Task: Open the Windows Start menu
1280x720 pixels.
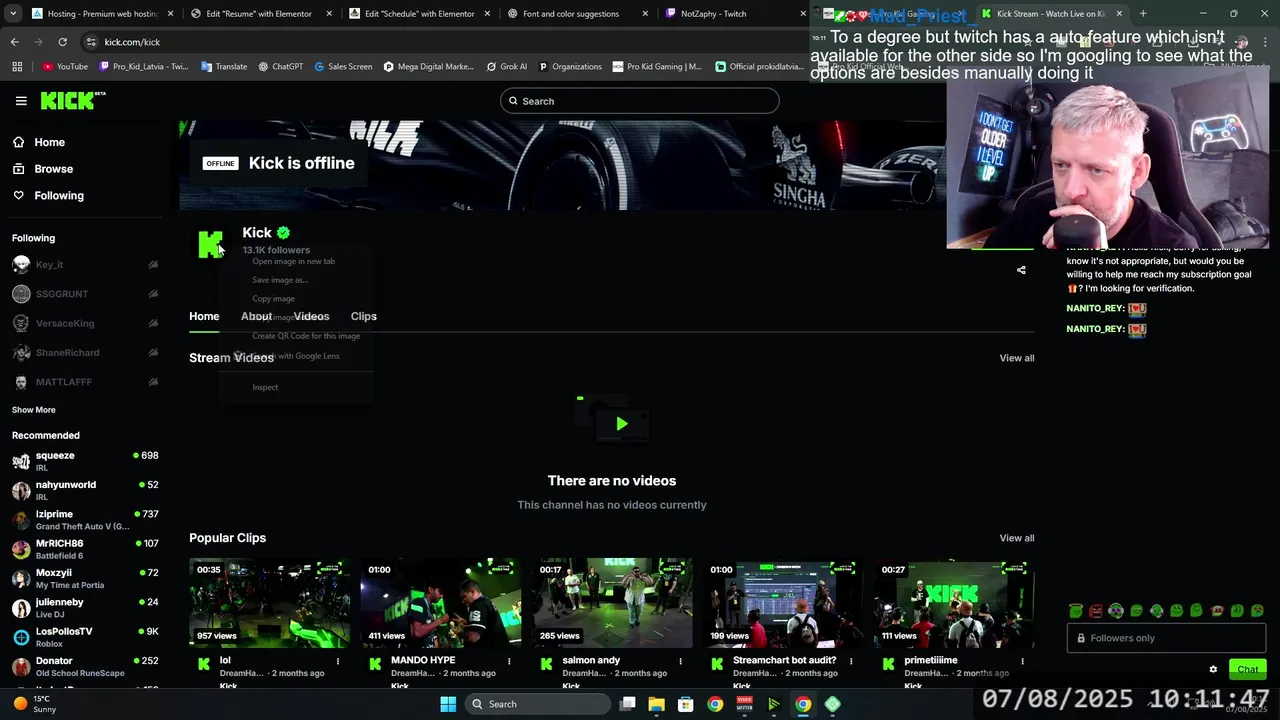Action: (x=448, y=704)
